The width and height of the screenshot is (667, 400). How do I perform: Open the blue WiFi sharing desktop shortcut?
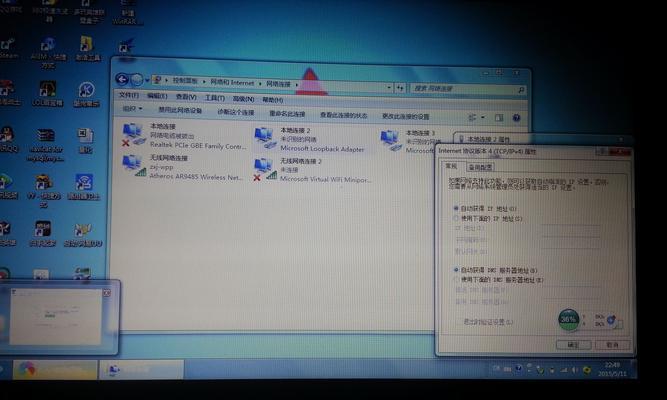[x=84, y=186]
